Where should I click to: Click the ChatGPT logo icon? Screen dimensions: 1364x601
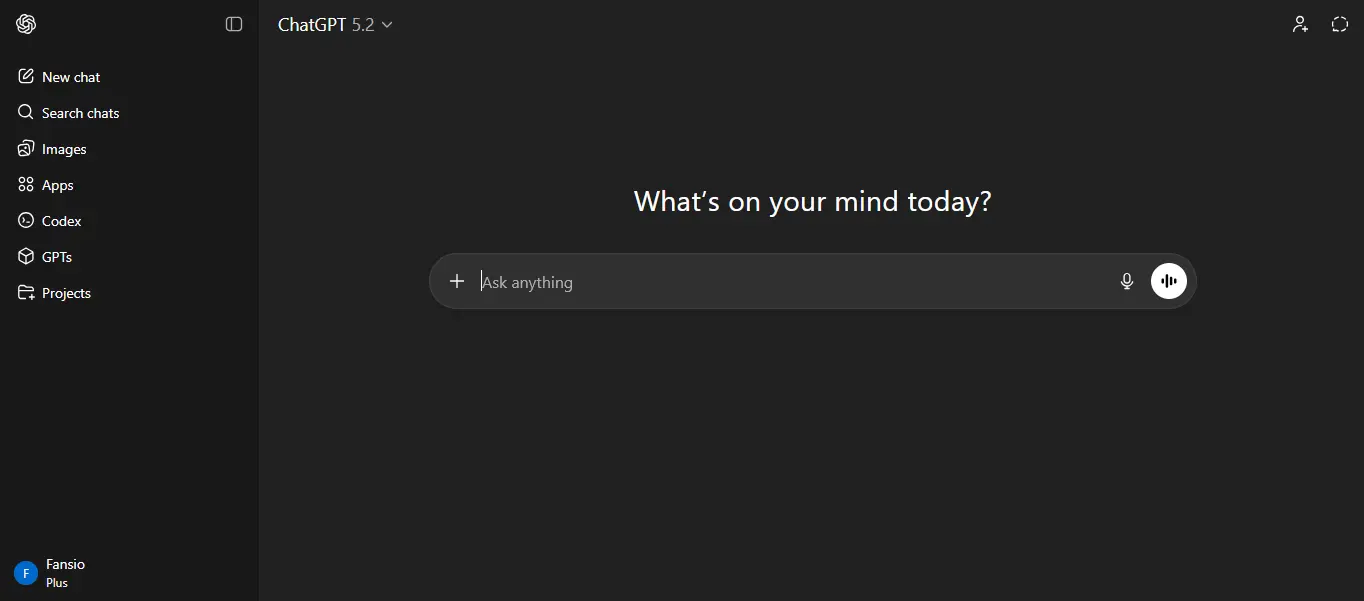[26, 24]
